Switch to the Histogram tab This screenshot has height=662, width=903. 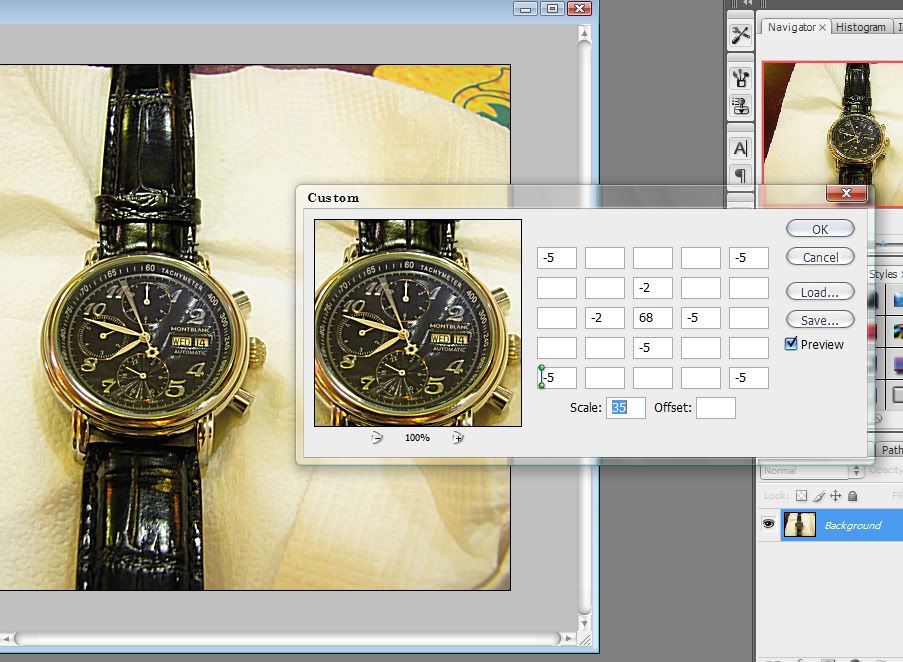pyautogui.click(x=861, y=27)
